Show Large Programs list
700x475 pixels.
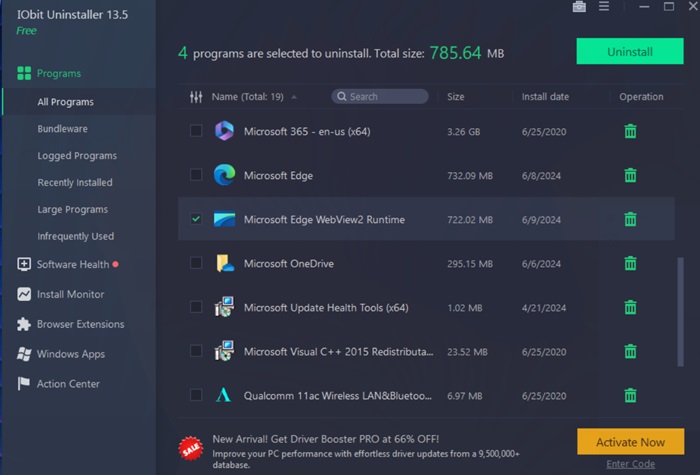coord(73,209)
